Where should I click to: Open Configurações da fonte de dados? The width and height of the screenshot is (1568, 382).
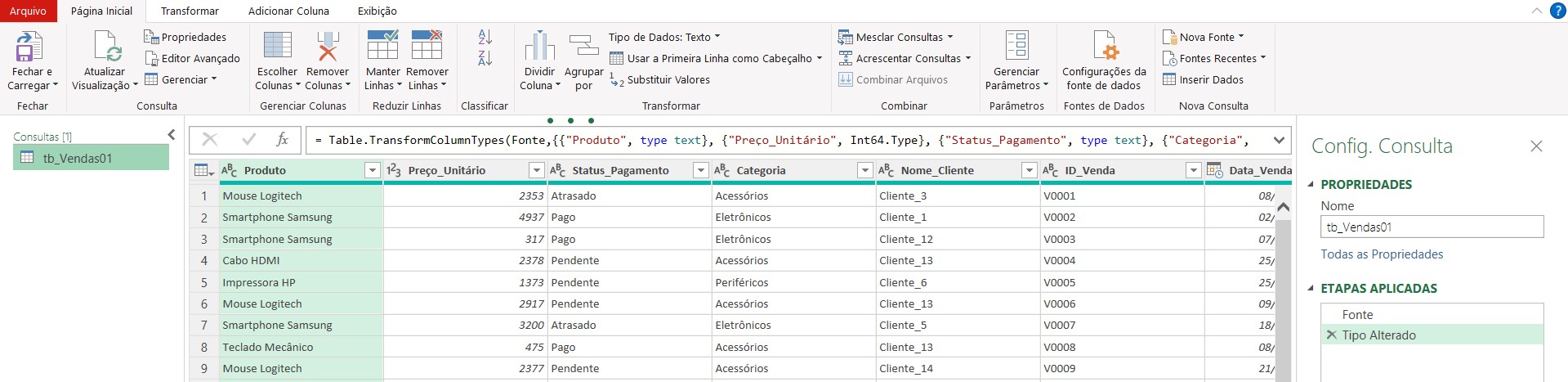point(1104,47)
